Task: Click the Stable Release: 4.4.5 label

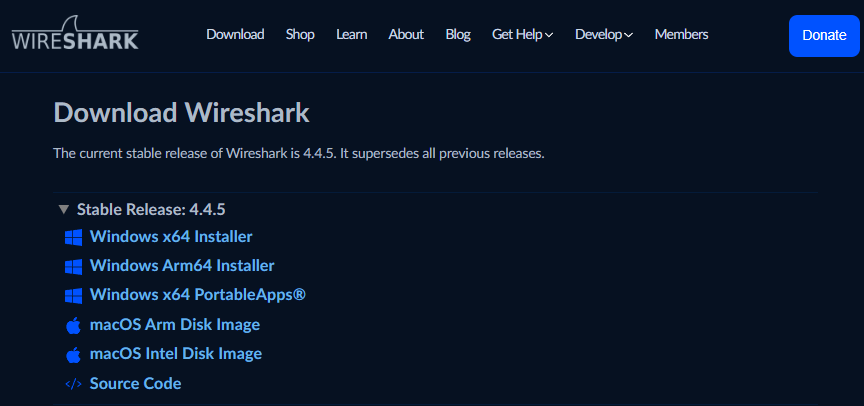Action: (x=151, y=210)
